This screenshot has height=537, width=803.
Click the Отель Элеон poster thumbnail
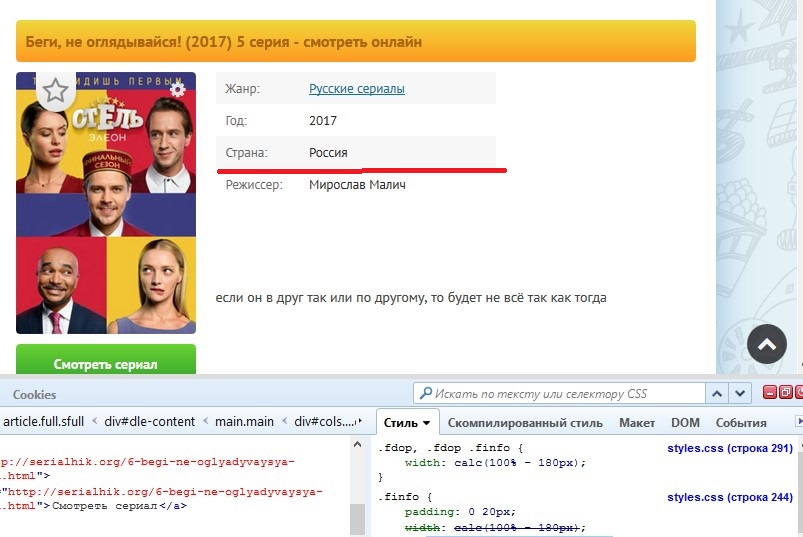(x=106, y=203)
